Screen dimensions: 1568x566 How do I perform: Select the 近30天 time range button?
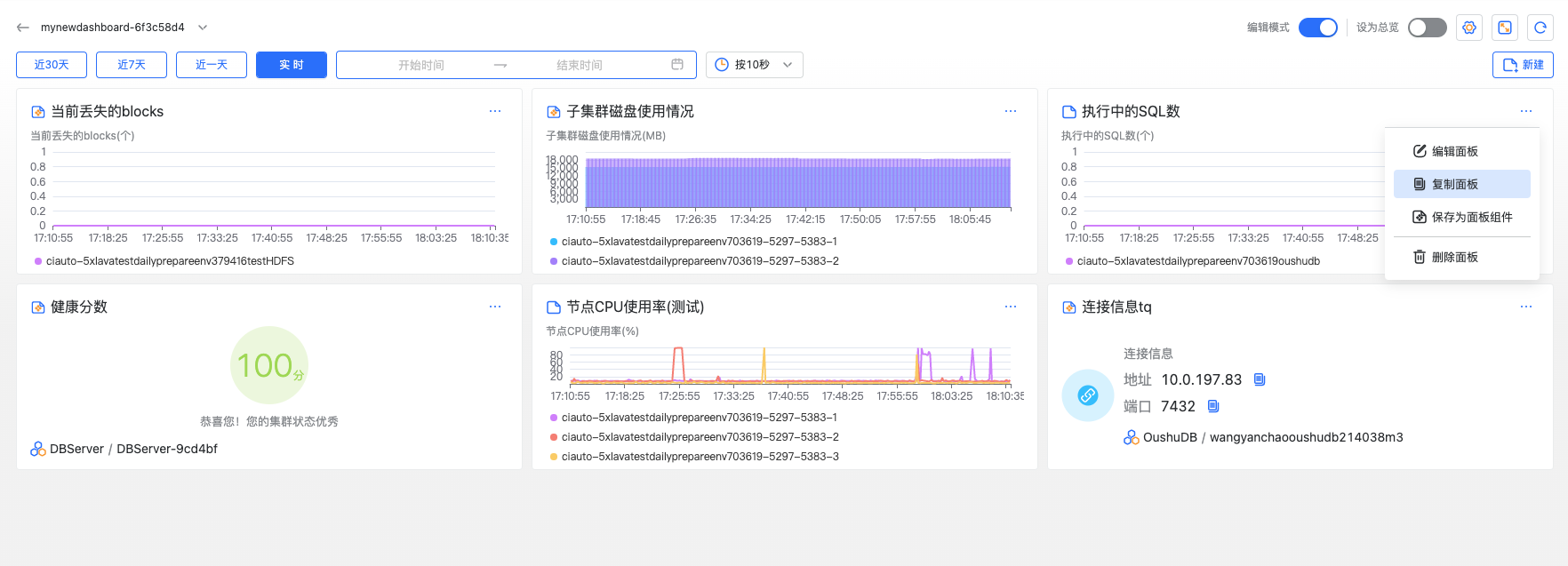(x=52, y=65)
